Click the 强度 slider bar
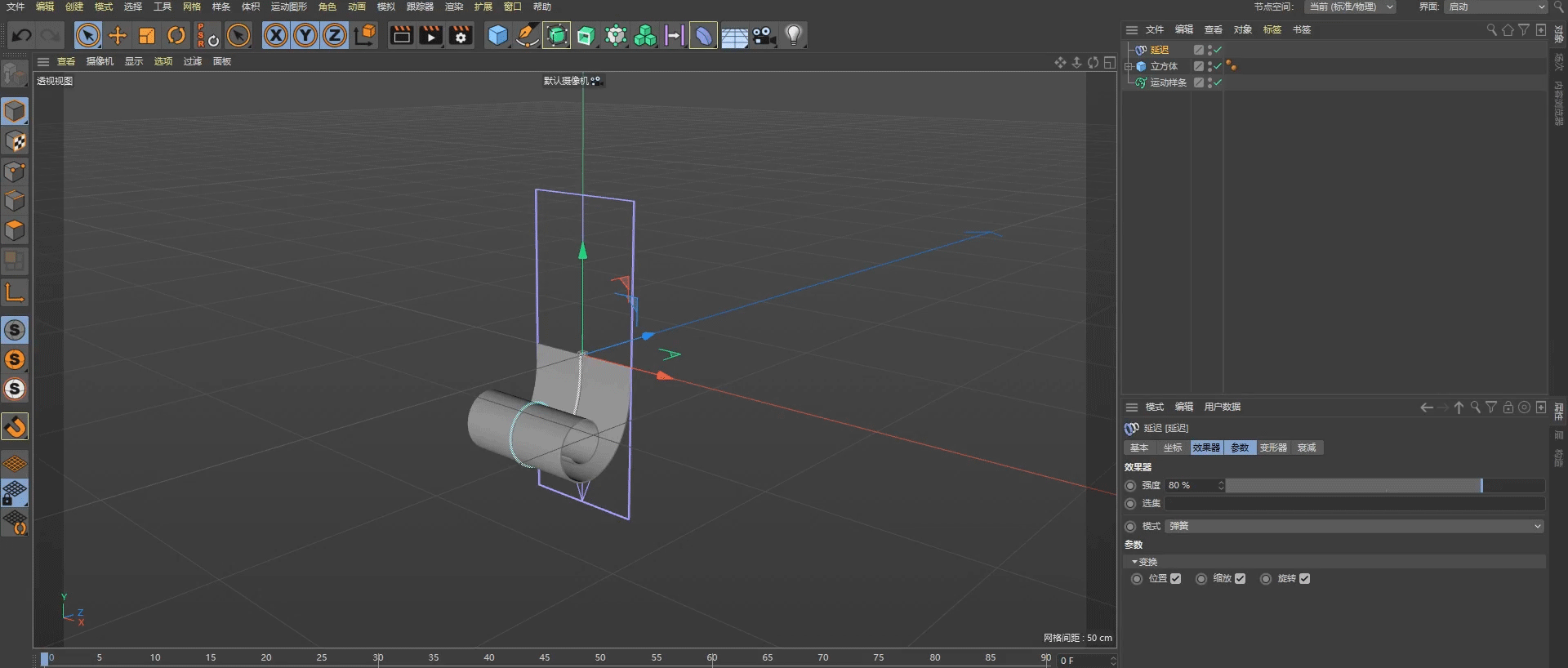Viewport: 1568px width, 668px height. click(x=1385, y=485)
